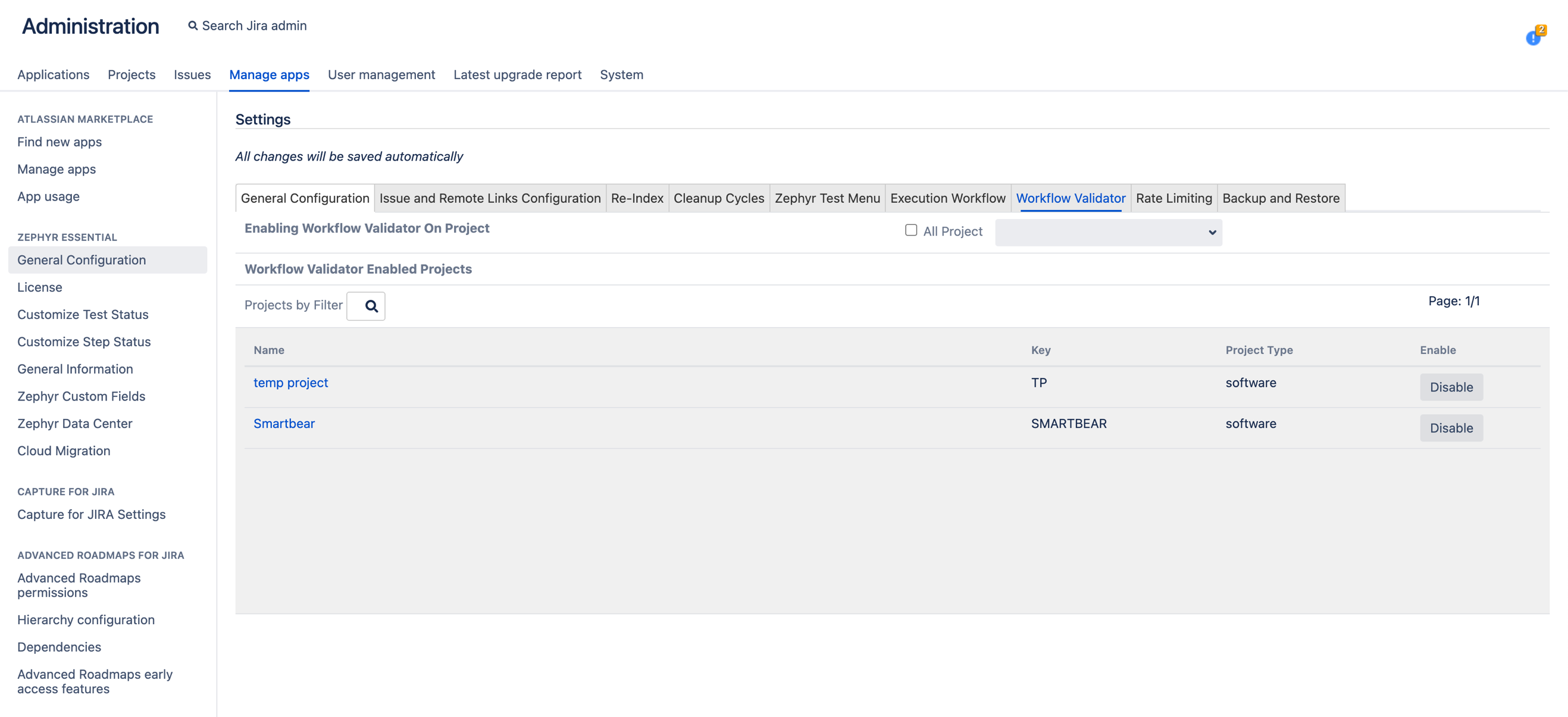Image resolution: width=1568 pixels, height=717 pixels.
Task: Select the Cleanup Cycles tab
Action: click(719, 198)
